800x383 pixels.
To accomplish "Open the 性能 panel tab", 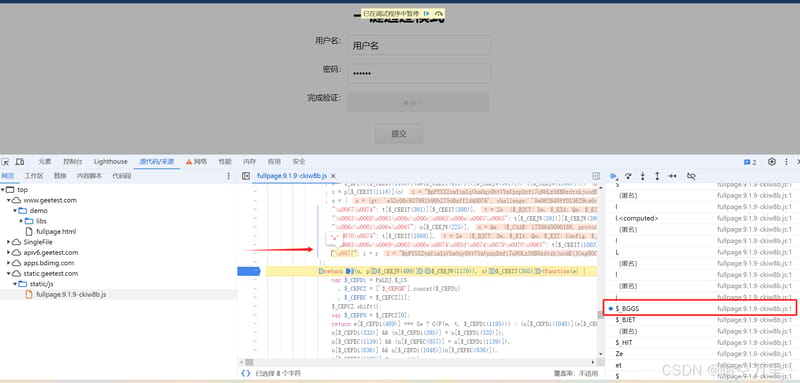I will coord(225,162).
